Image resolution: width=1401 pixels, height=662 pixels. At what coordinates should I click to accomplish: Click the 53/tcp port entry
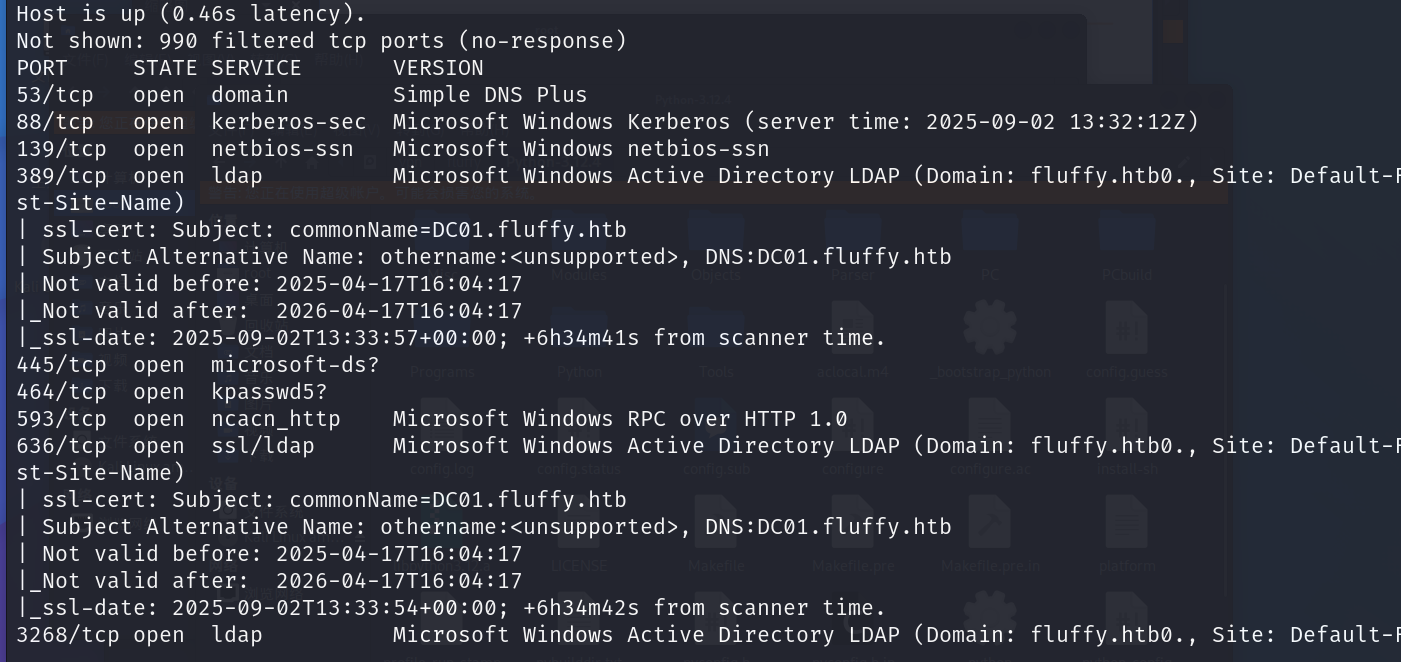54,95
